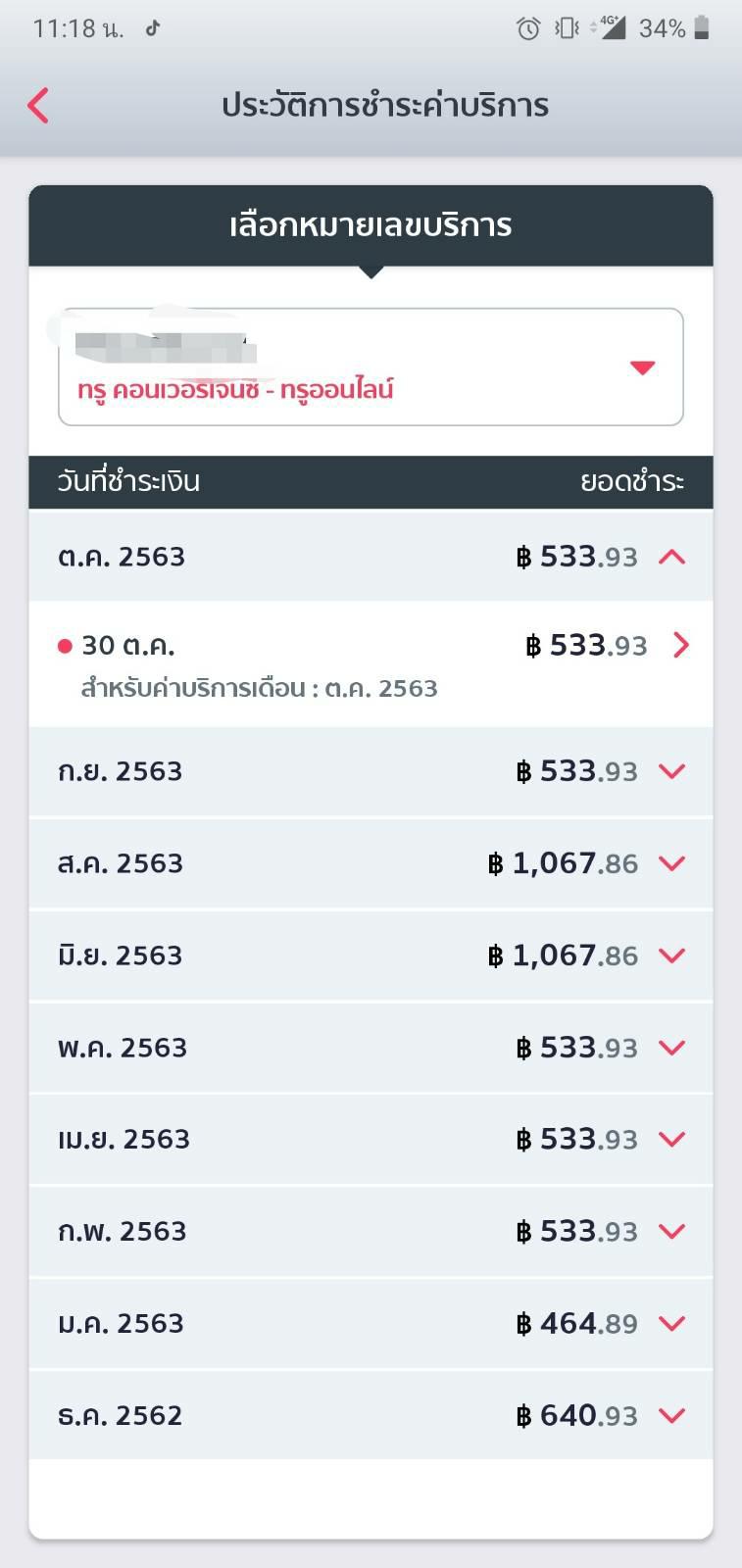Collapse the ต.ค. 2563 payment row
The height and width of the screenshot is (1568, 742).
click(672, 557)
